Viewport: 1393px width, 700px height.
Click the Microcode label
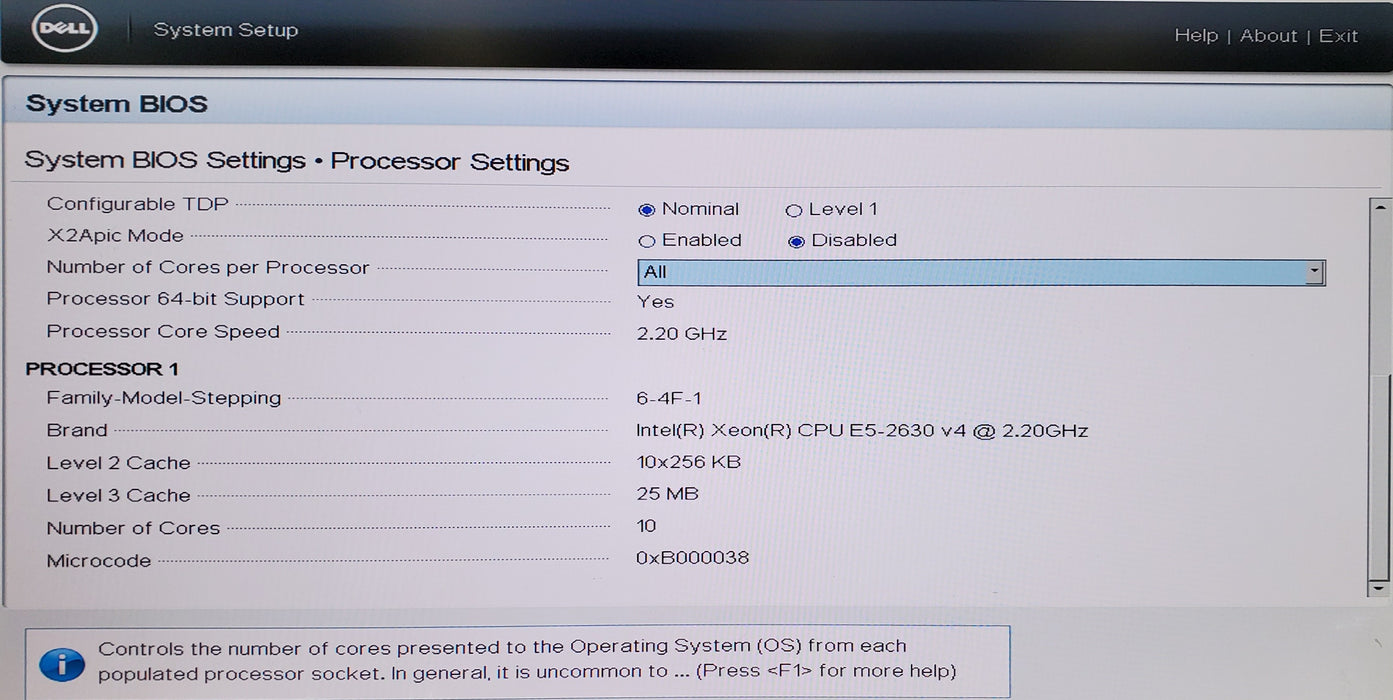click(99, 561)
